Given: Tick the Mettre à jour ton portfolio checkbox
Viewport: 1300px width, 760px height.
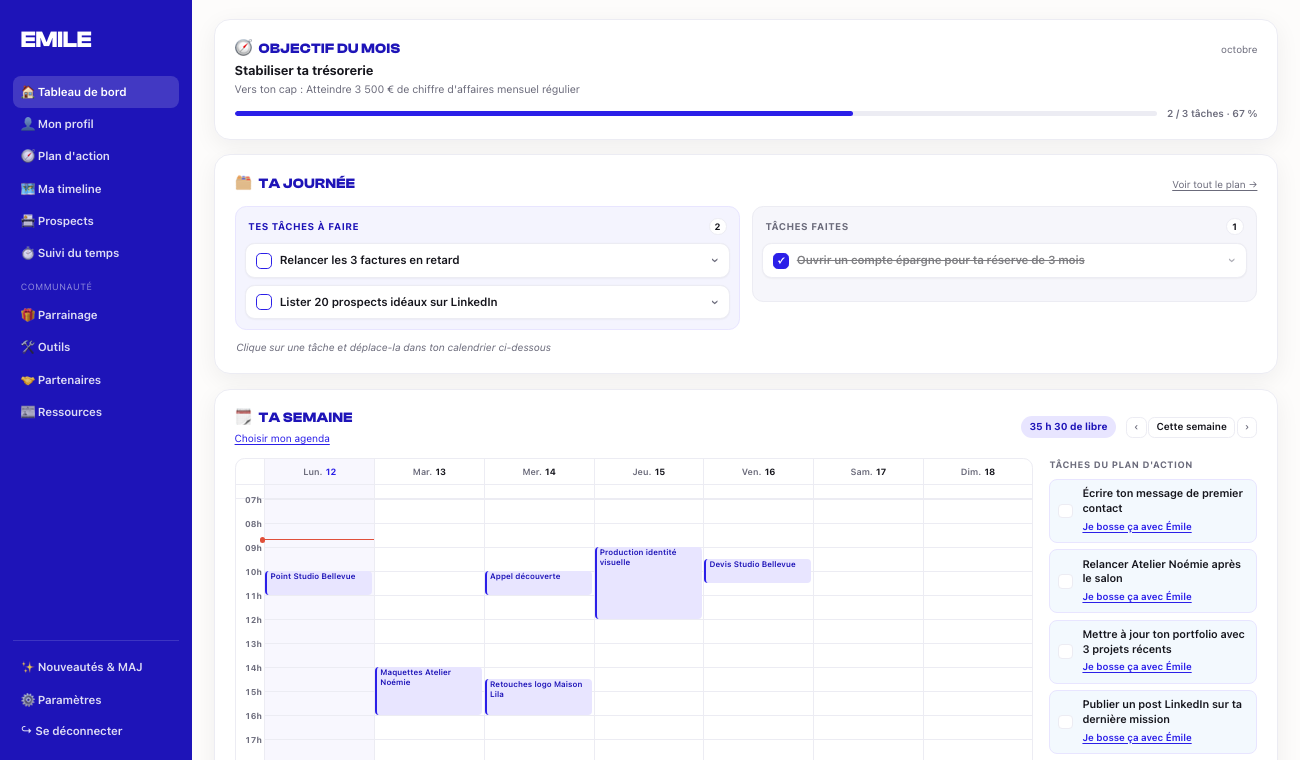Looking at the screenshot, I should [x=1066, y=651].
